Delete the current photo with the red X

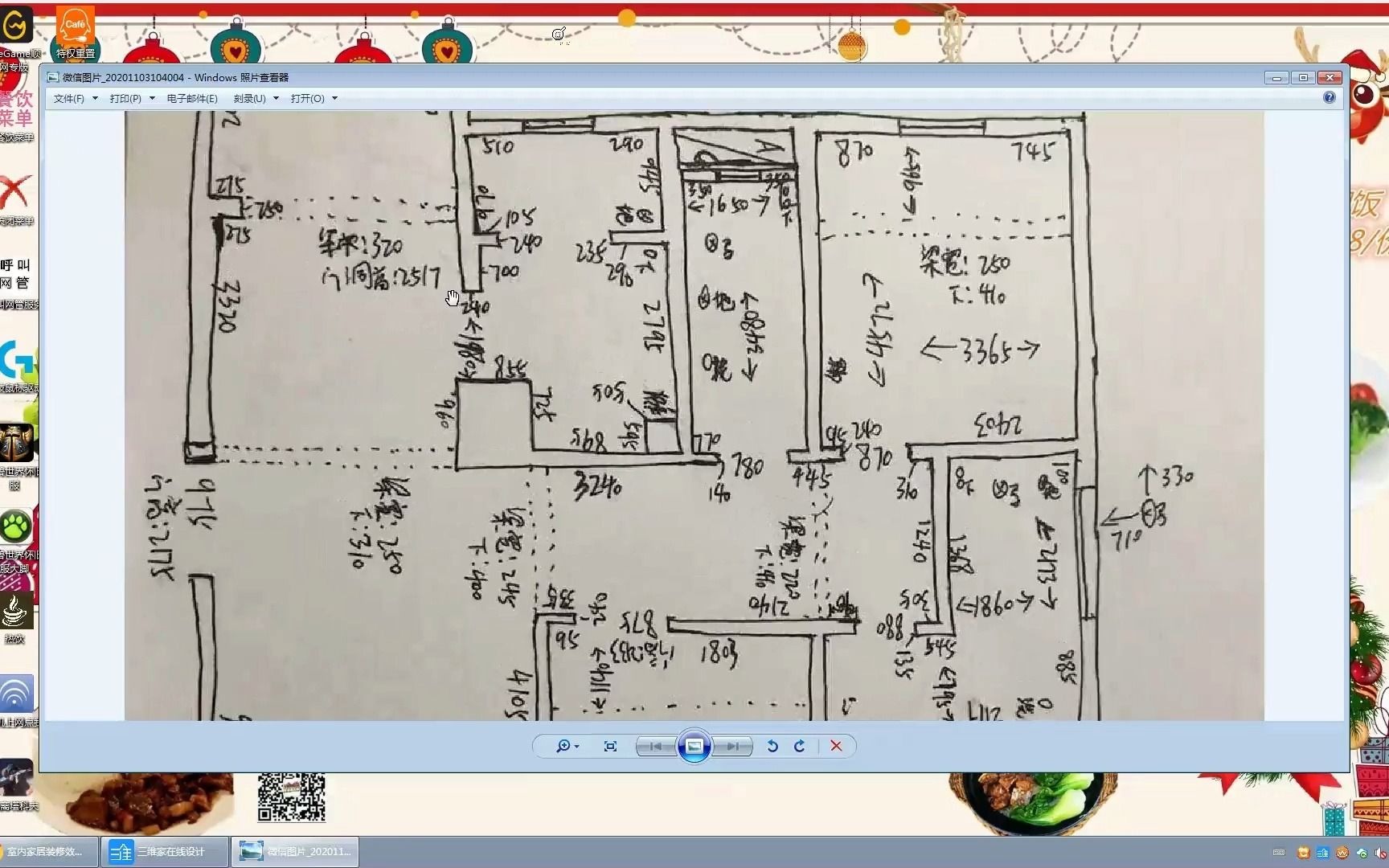click(836, 746)
